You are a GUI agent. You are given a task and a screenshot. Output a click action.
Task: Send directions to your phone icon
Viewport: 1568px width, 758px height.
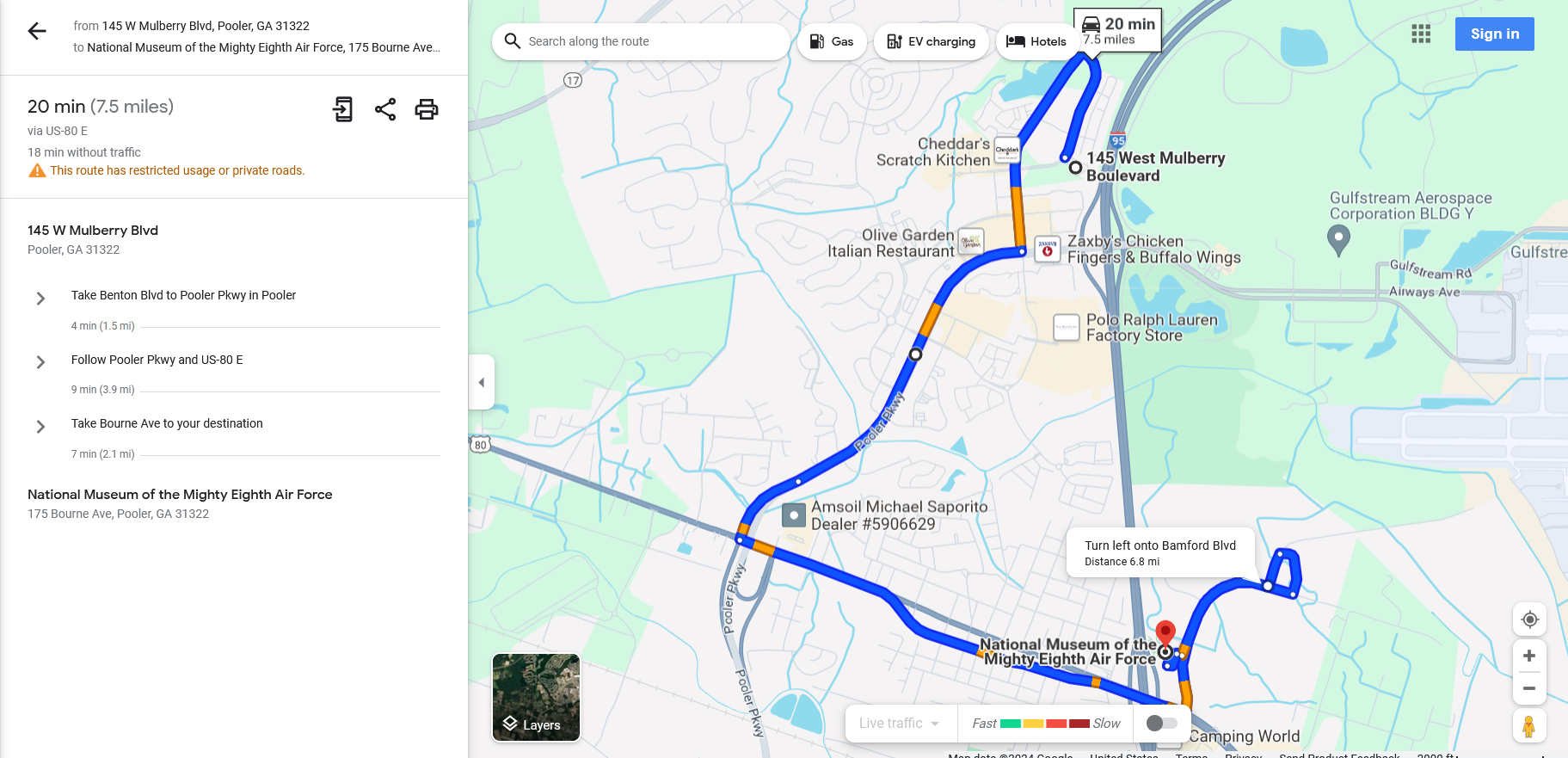tap(343, 109)
